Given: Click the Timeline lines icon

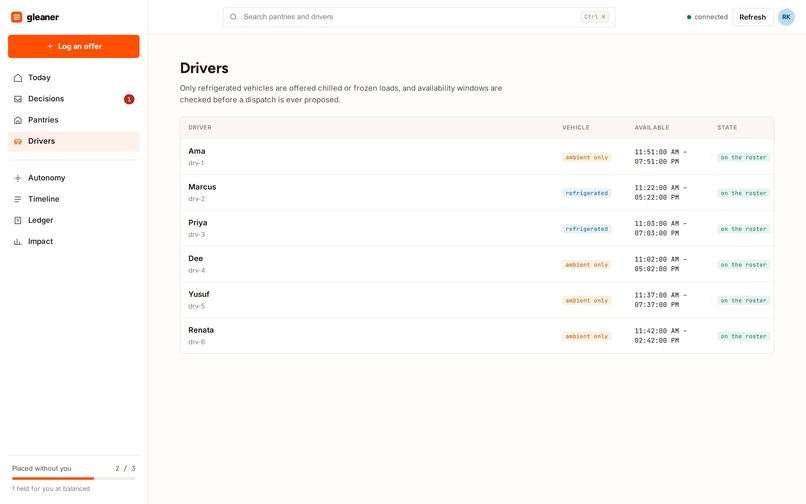Looking at the screenshot, I should (18, 199).
